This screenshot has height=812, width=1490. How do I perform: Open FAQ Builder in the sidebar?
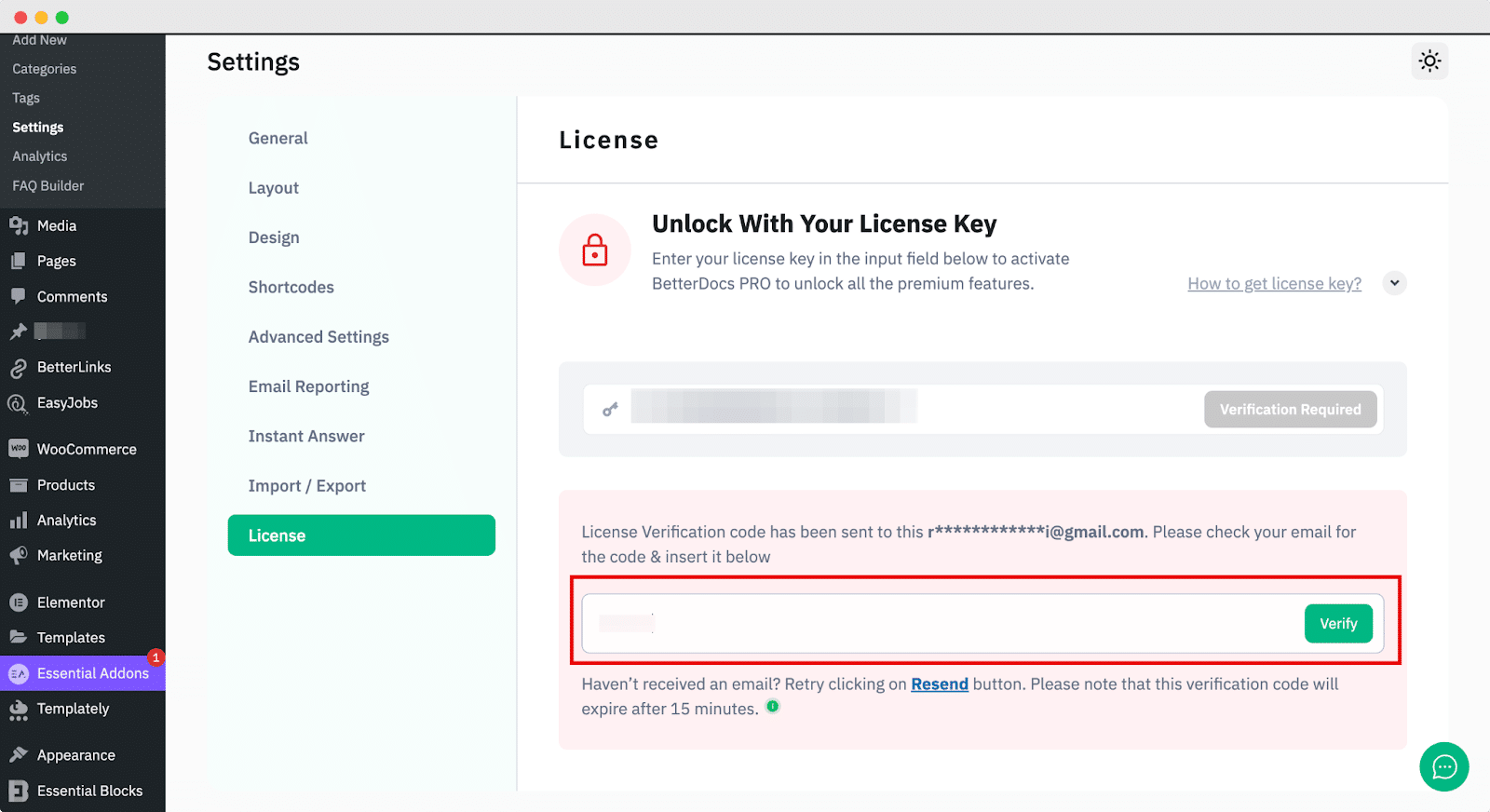click(x=48, y=185)
